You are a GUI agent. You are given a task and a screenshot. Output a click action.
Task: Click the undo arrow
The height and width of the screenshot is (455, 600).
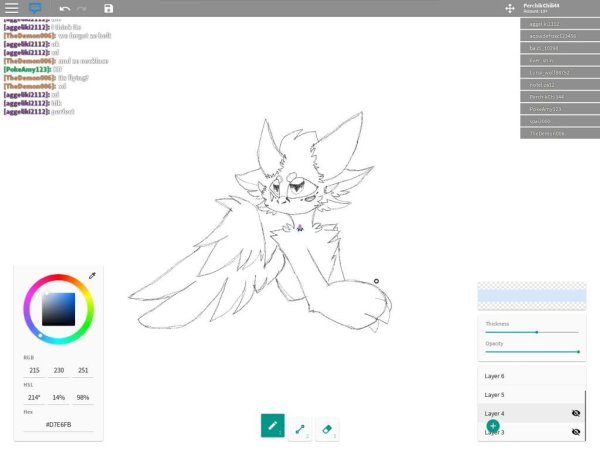(x=65, y=8)
